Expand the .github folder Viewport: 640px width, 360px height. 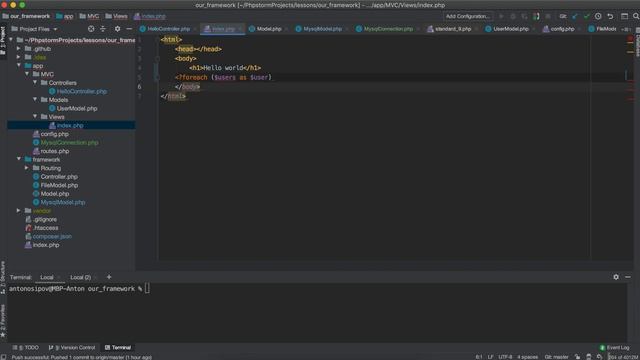pyautogui.click(x=19, y=48)
